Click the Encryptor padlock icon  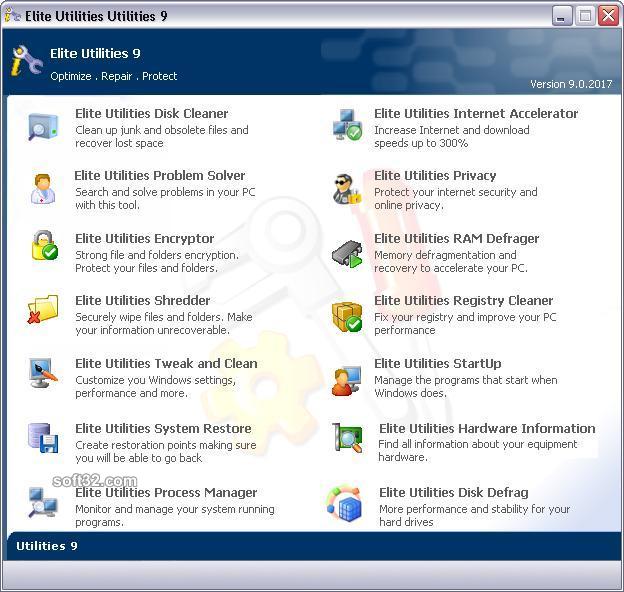point(45,245)
